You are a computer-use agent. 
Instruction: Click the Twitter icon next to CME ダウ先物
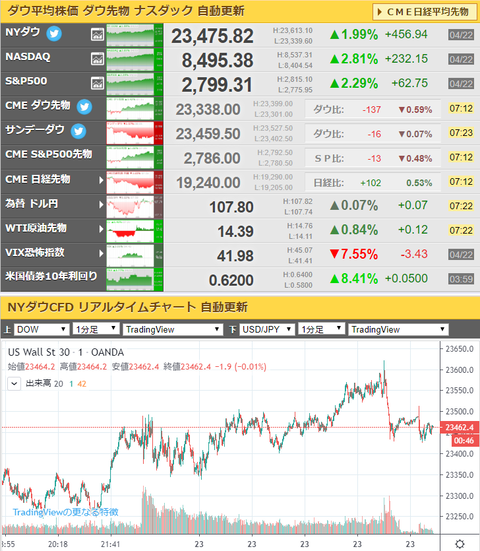coord(84,107)
